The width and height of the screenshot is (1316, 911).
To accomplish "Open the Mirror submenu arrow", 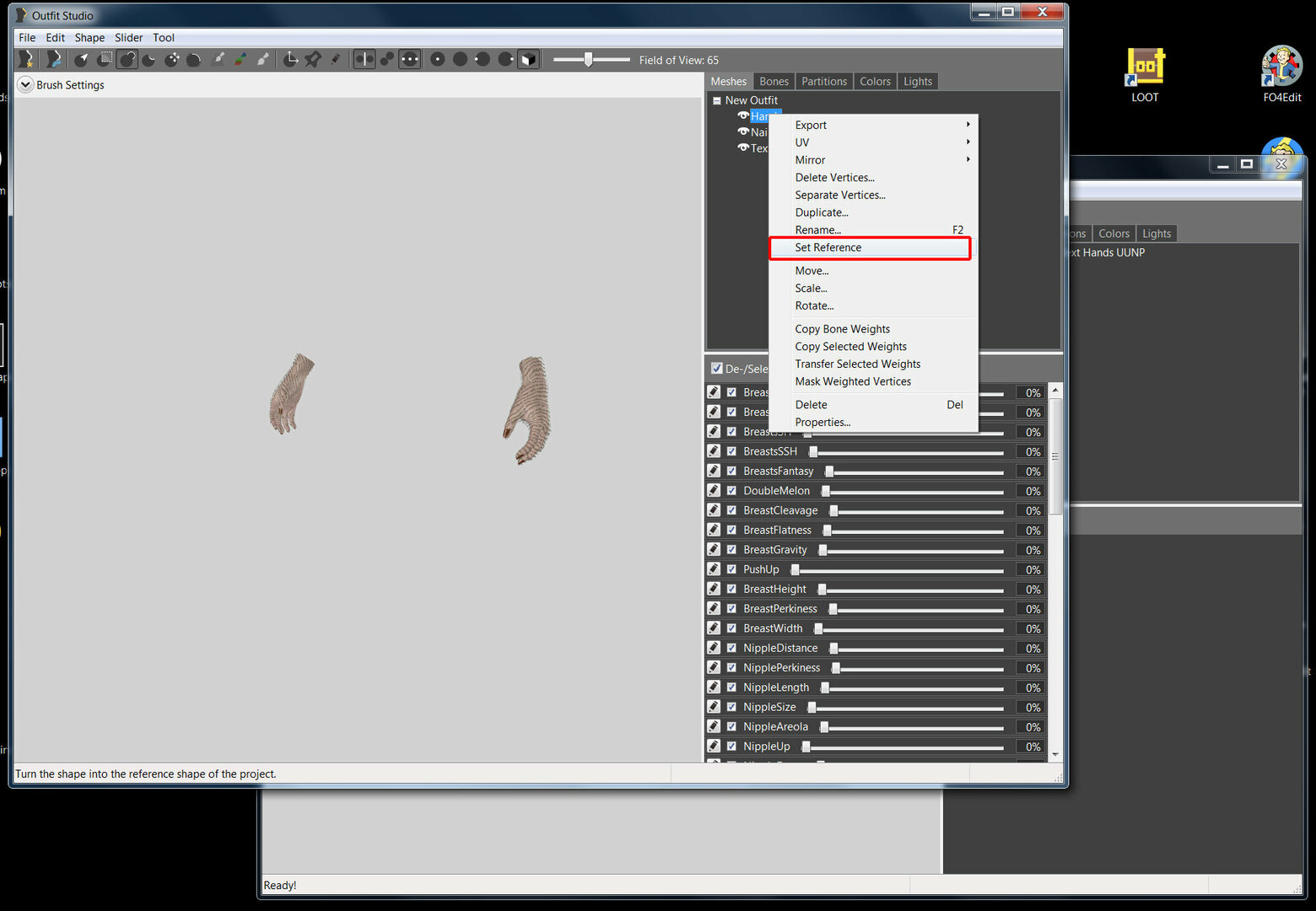I will pos(968,159).
